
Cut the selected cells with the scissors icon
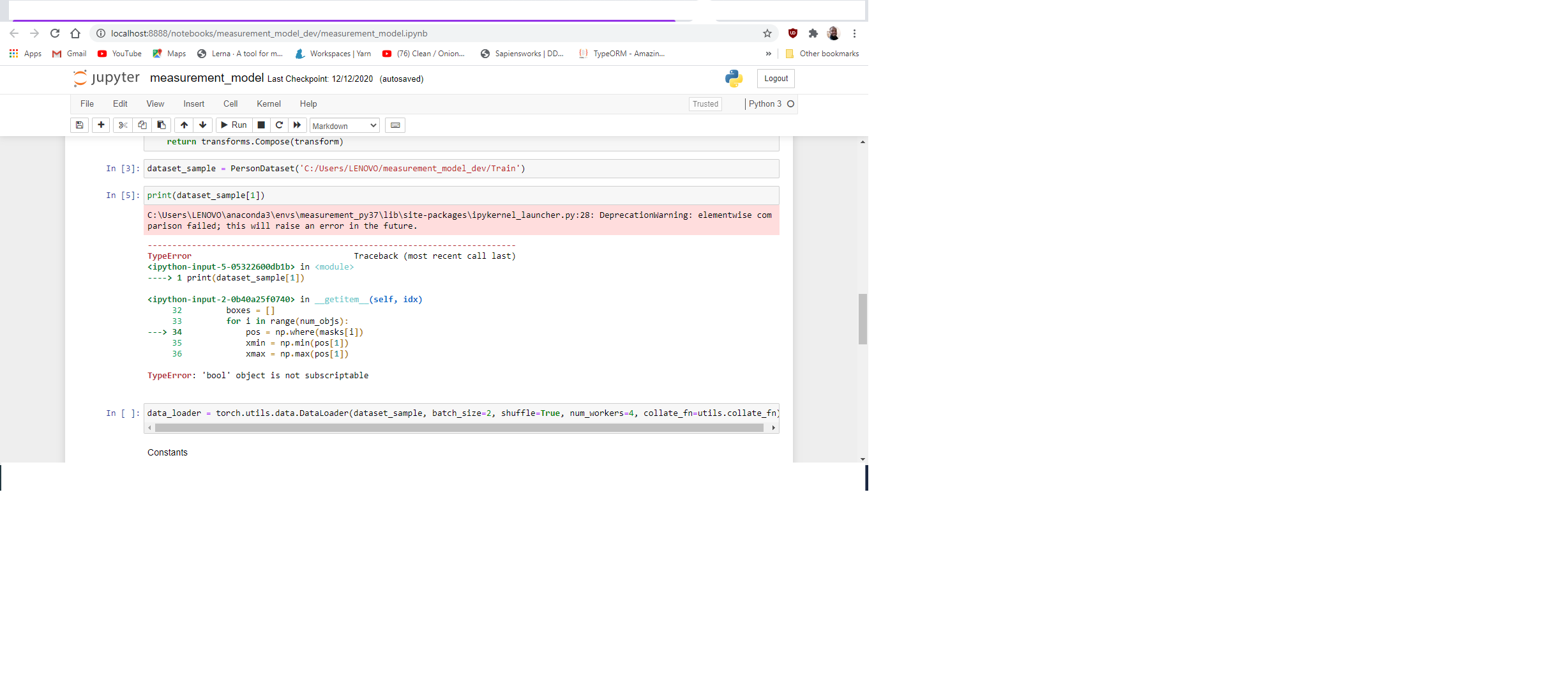point(123,125)
